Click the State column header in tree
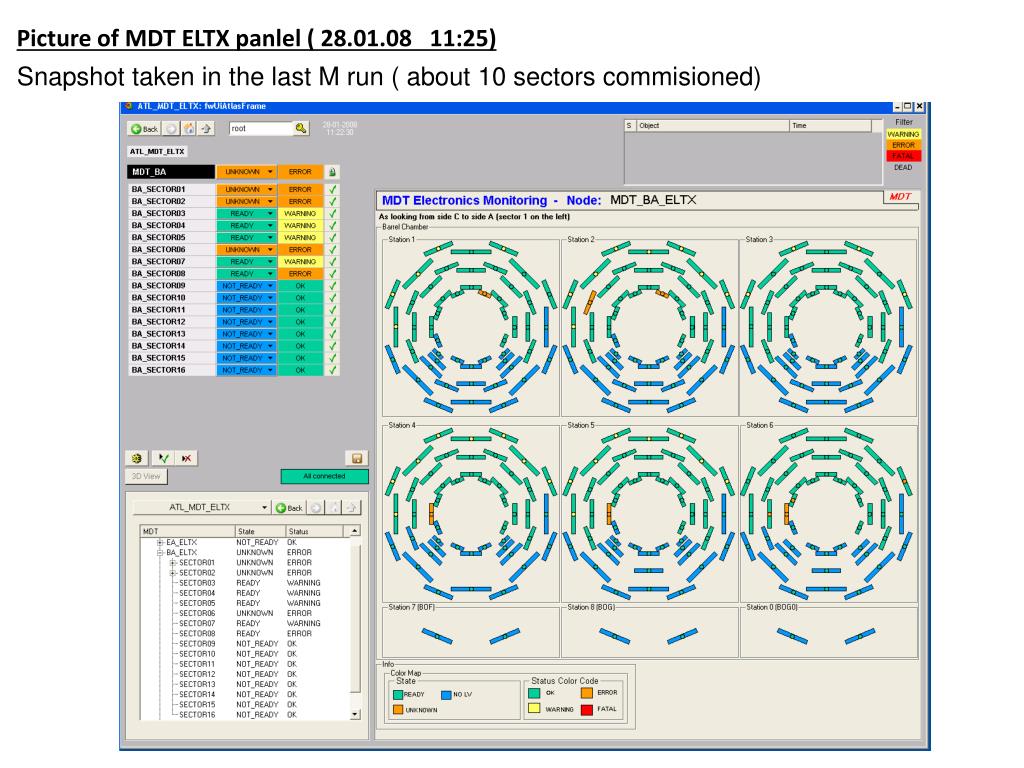 [x=261, y=532]
